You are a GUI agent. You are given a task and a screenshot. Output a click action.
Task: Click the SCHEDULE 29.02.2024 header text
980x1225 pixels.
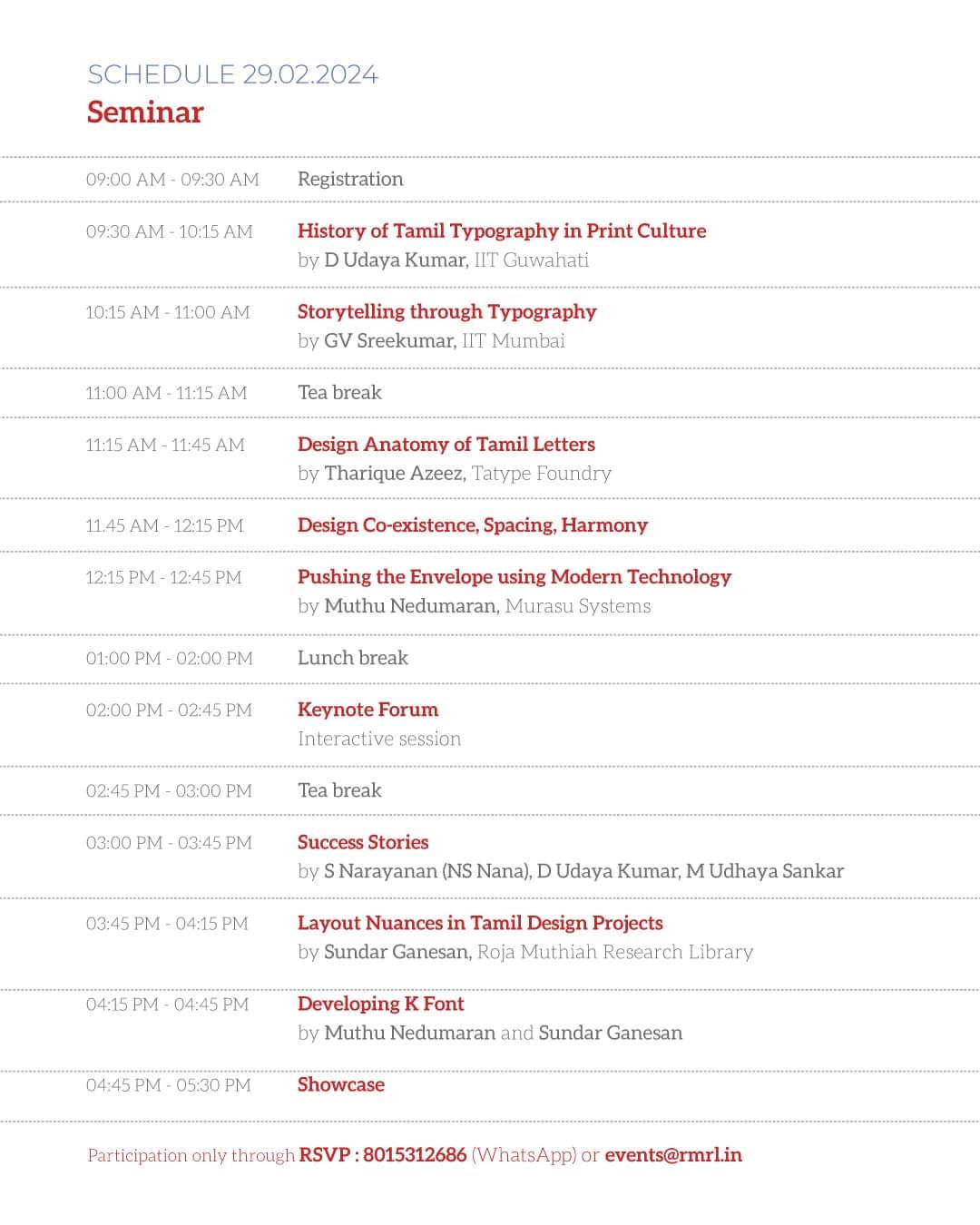(232, 74)
